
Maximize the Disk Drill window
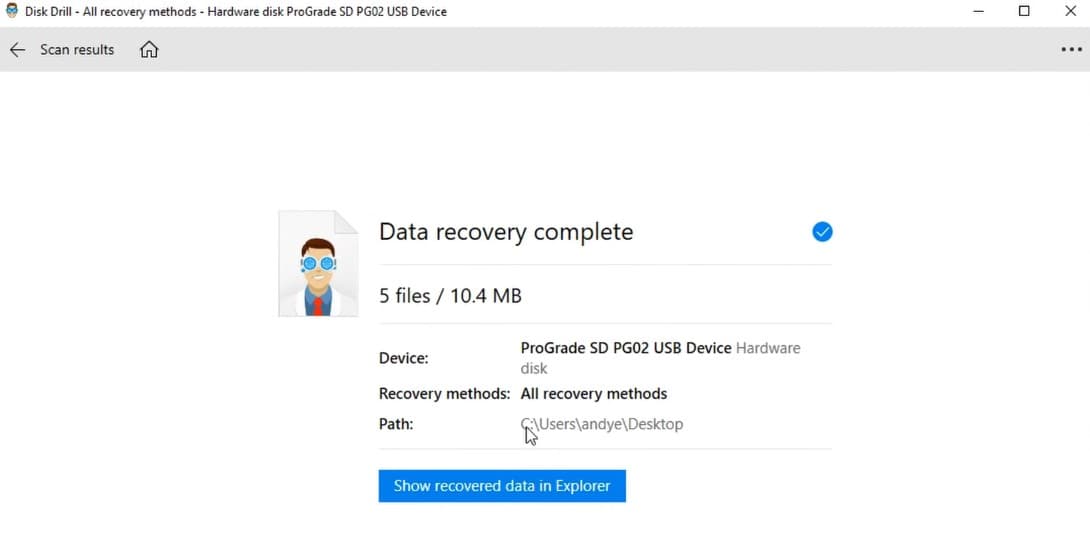click(x=1024, y=11)
